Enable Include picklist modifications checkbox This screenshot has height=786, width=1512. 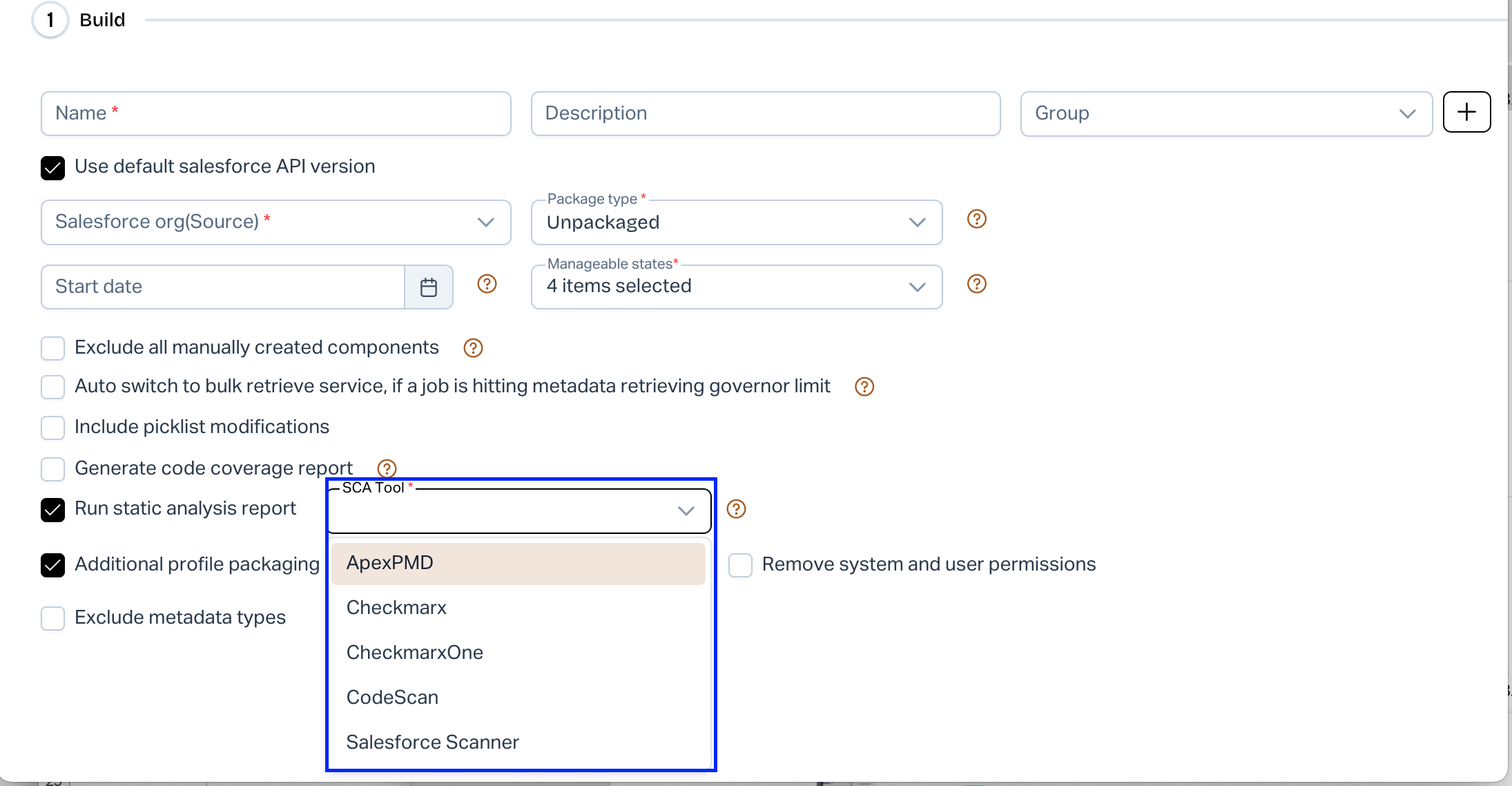tap(53, 428)
